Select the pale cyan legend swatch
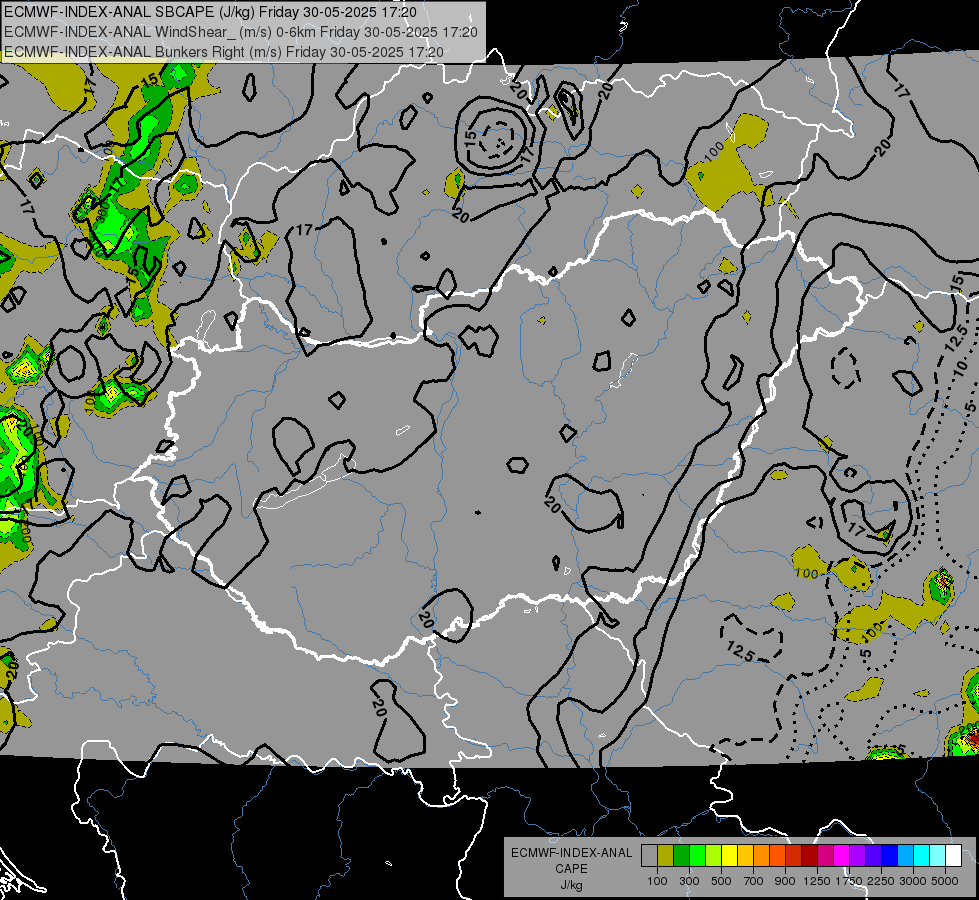Screen dimensions: 979x900 [x=938, y=856]
